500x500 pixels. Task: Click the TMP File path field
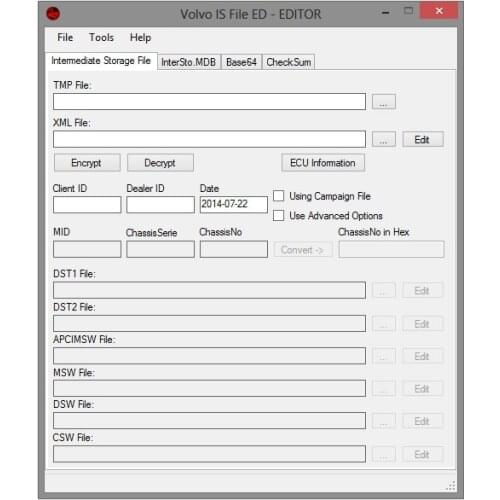209,102
